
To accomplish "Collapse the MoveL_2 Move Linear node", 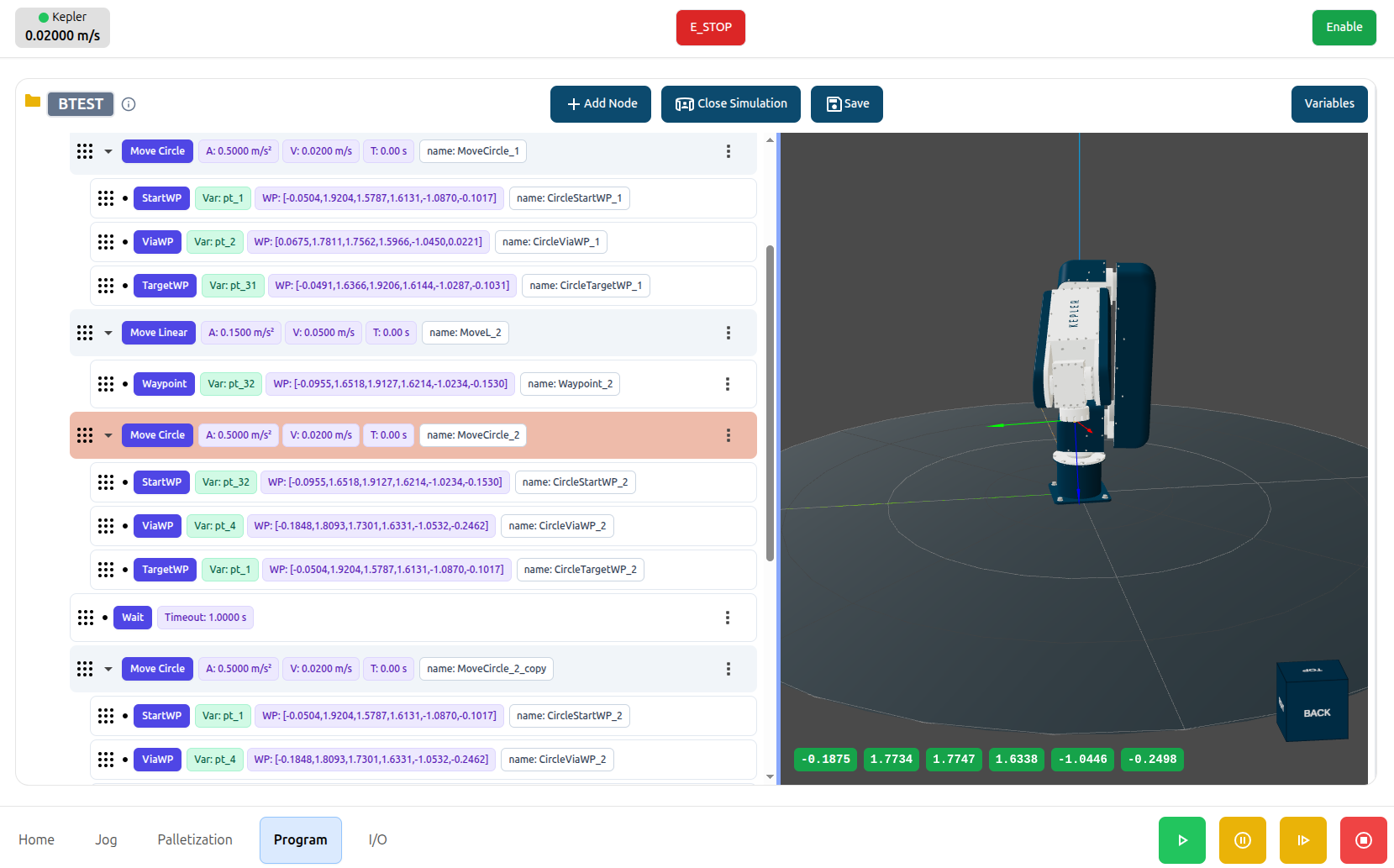I will [108, 333].
